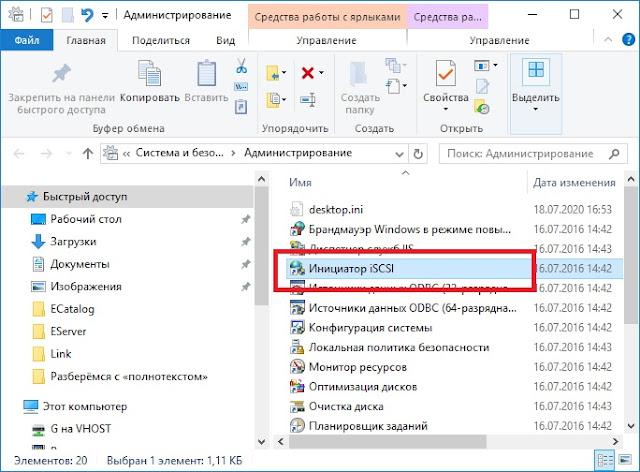Viewport: 640px width, 472px height.
Task: Open the Поделиться ribbon tab
Action: click(x=161, y=40)
